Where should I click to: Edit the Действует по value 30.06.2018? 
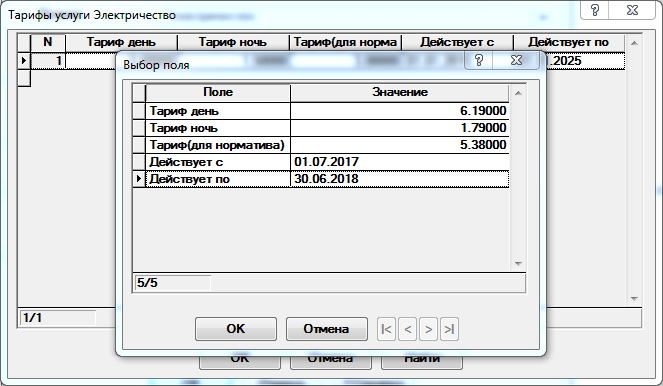(400, 179)
